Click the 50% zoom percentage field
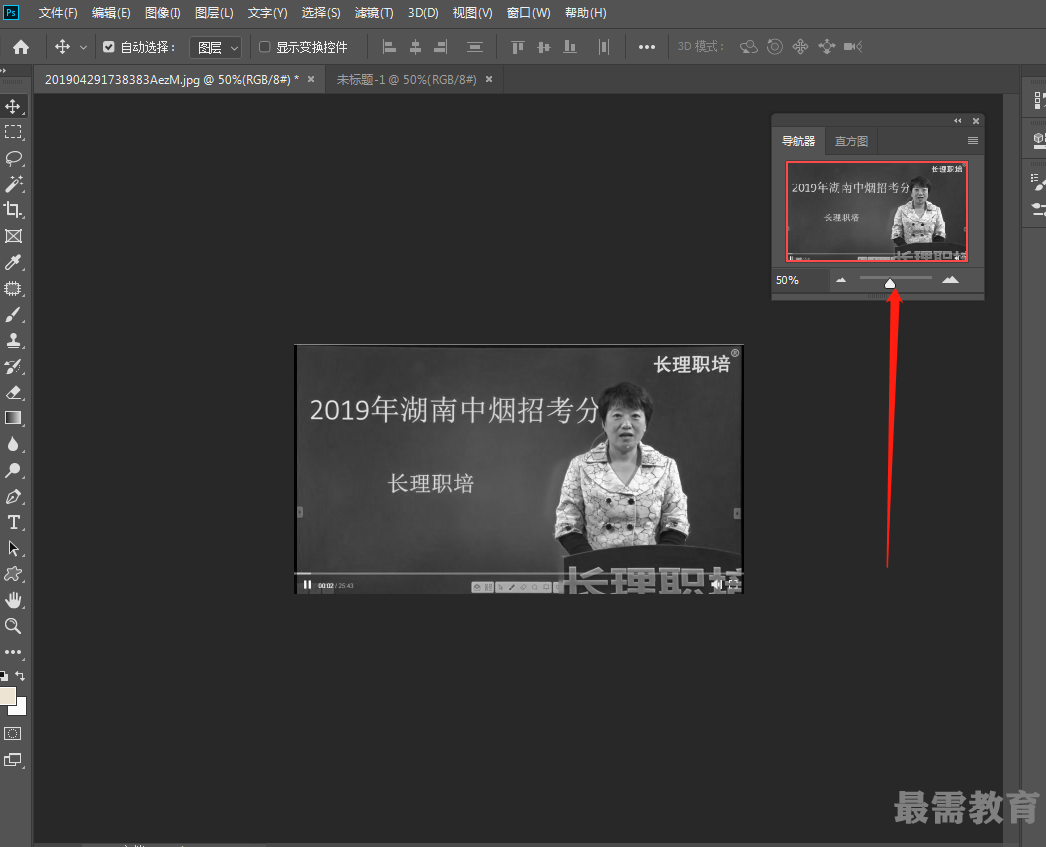Screen dimensions: 1046x847 coord(801,280)
